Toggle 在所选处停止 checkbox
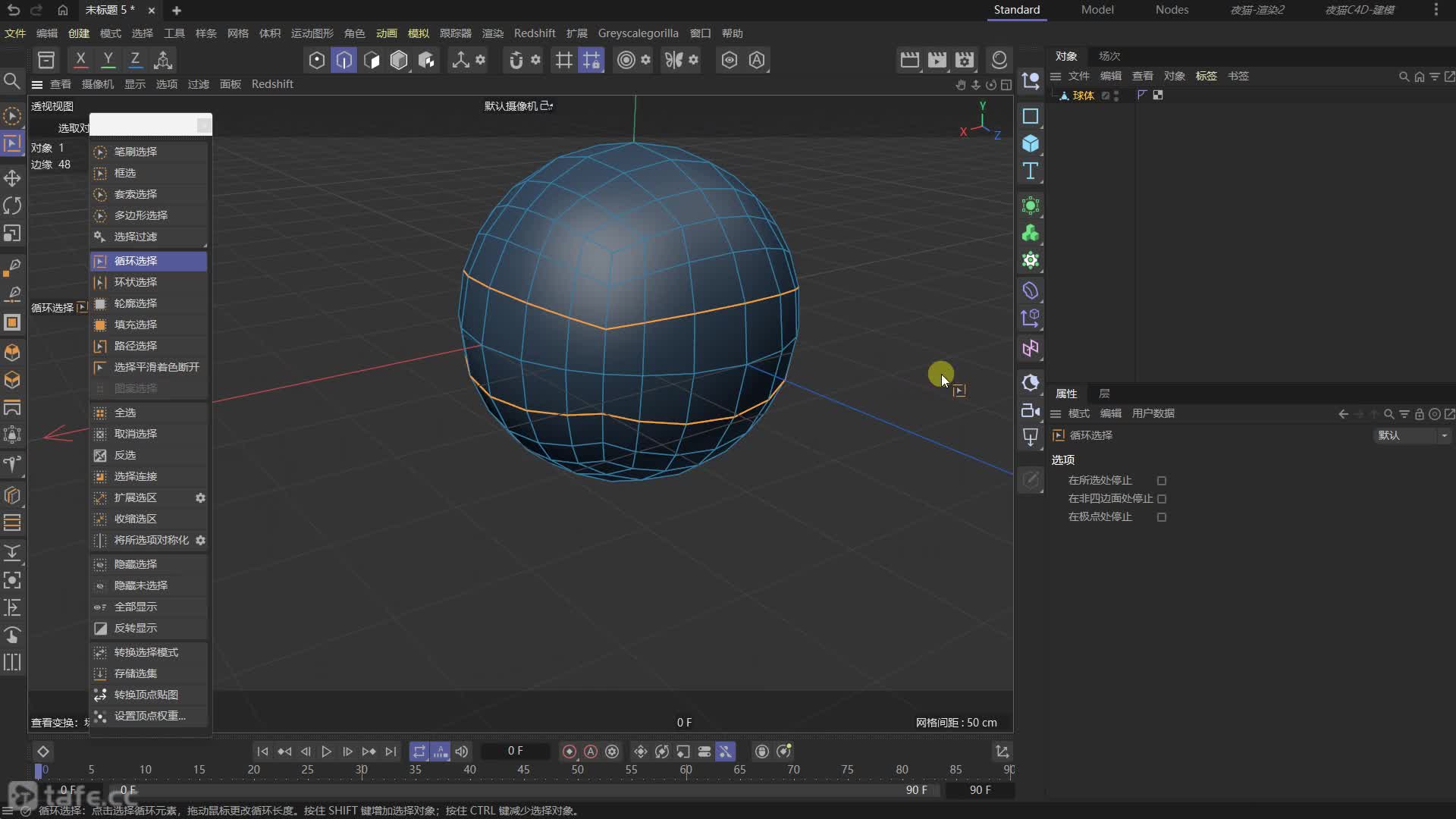The width and height of the screenshot is (1456, 819). (1162, 481)
